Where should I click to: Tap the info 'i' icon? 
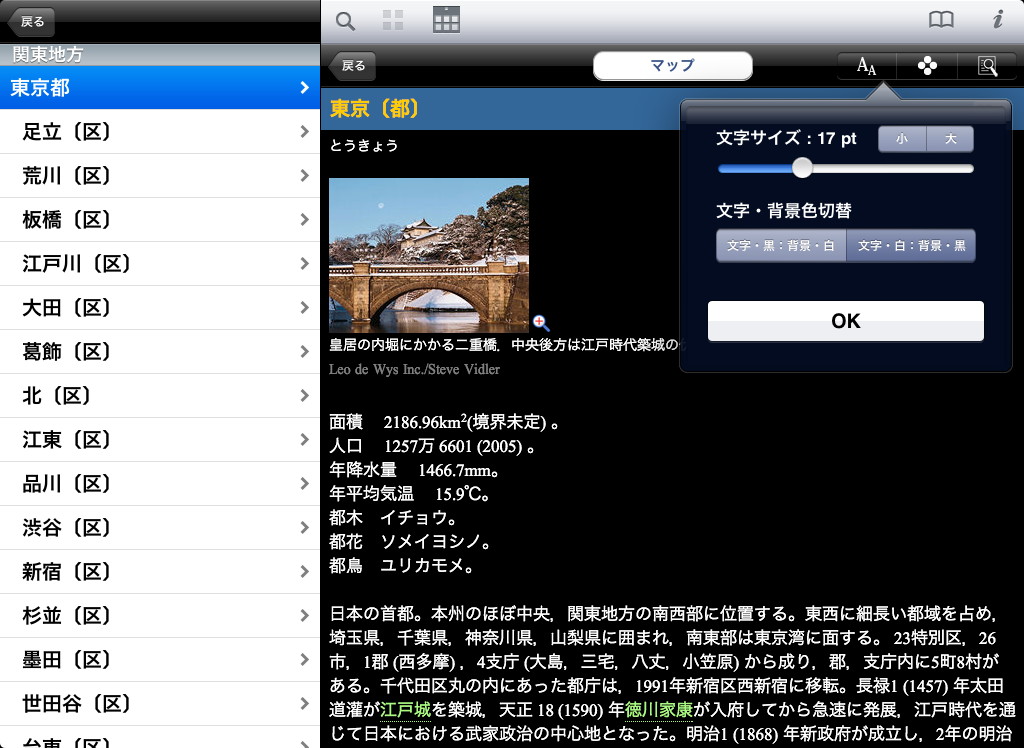[997, 20]
